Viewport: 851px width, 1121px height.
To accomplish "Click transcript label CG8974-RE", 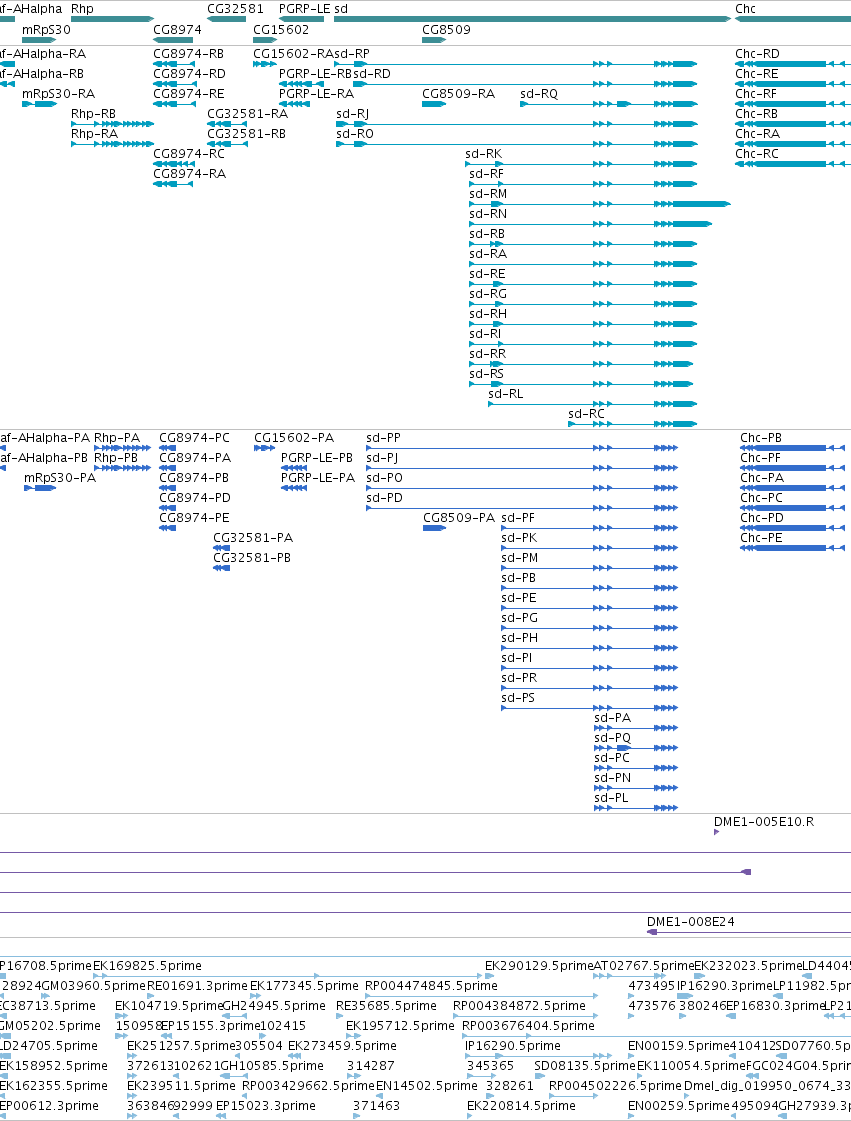I will click(x=189, y=94).
